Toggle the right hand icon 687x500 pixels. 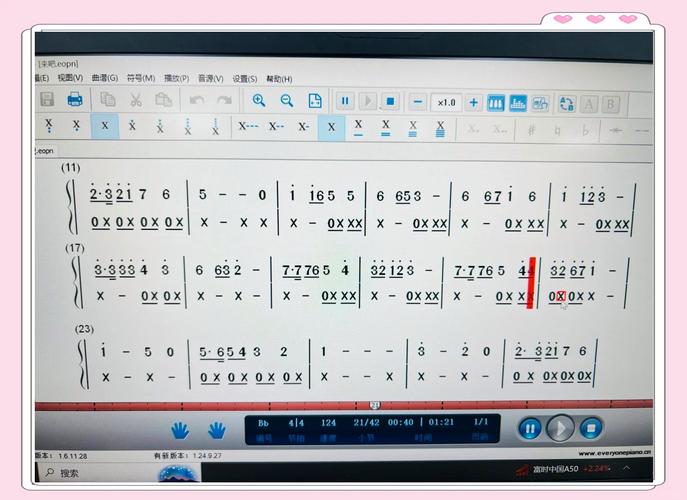pyautogui.click(x=216, y=431)
